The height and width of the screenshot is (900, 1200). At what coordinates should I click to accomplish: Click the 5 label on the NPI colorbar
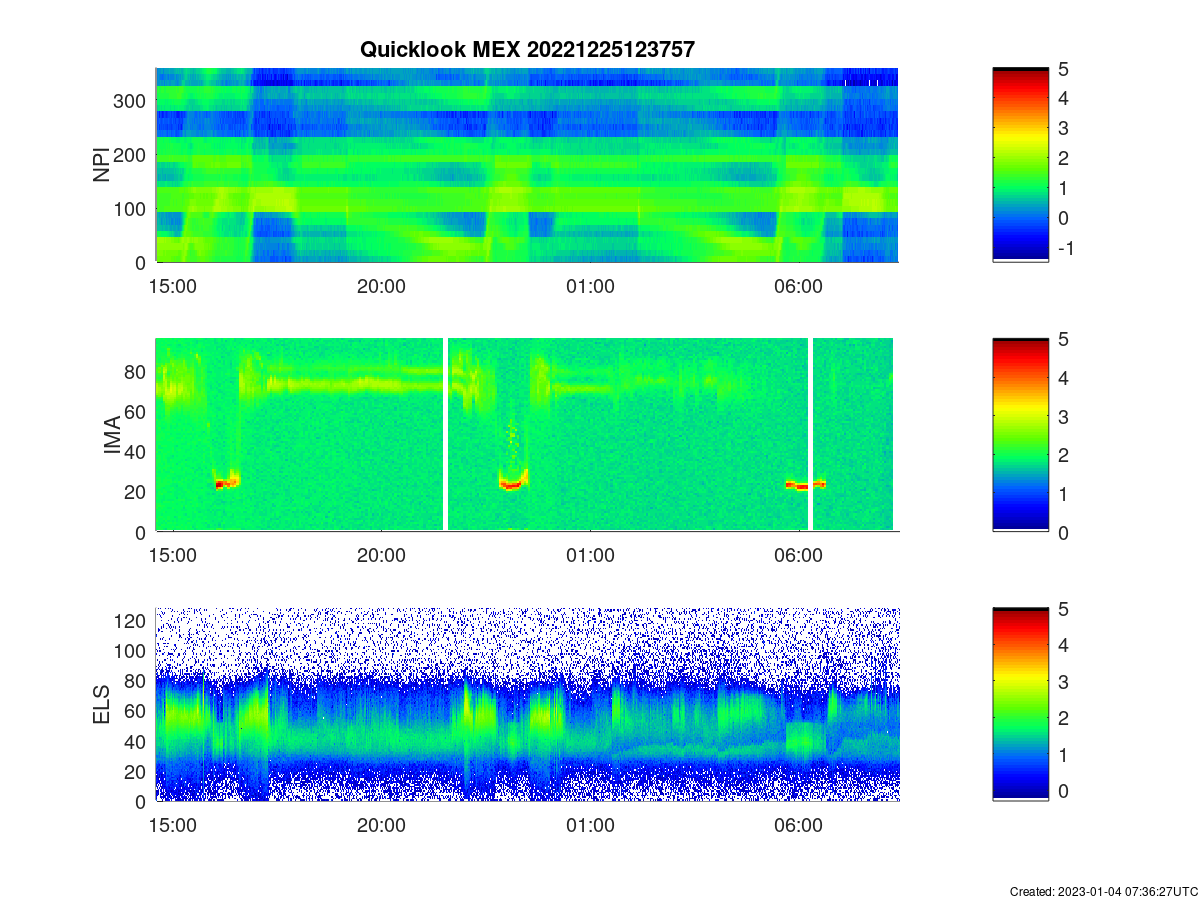pos(1063,69)
